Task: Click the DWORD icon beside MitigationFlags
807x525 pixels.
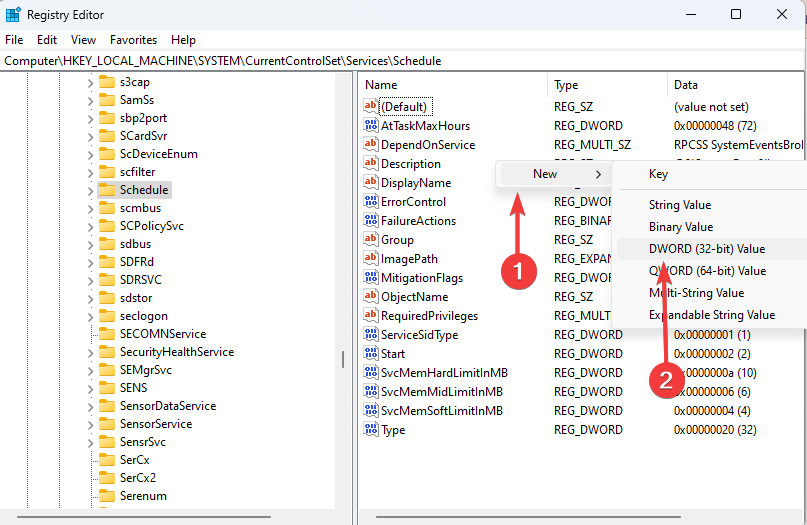Action: click(371, 277)
